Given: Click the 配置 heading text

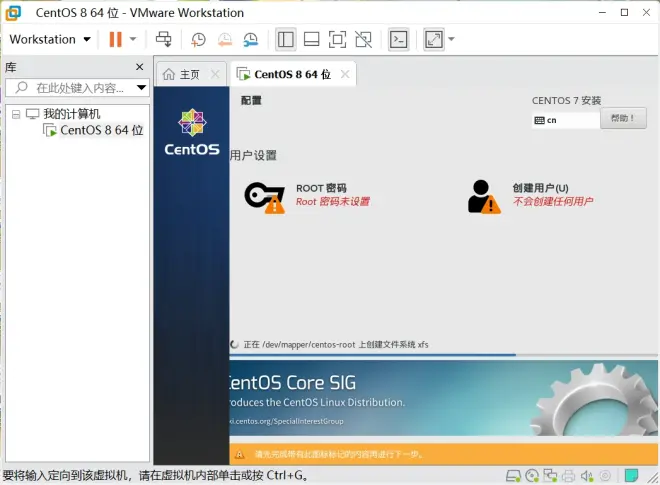Looking at the screenshot, I should click(251, 101).
